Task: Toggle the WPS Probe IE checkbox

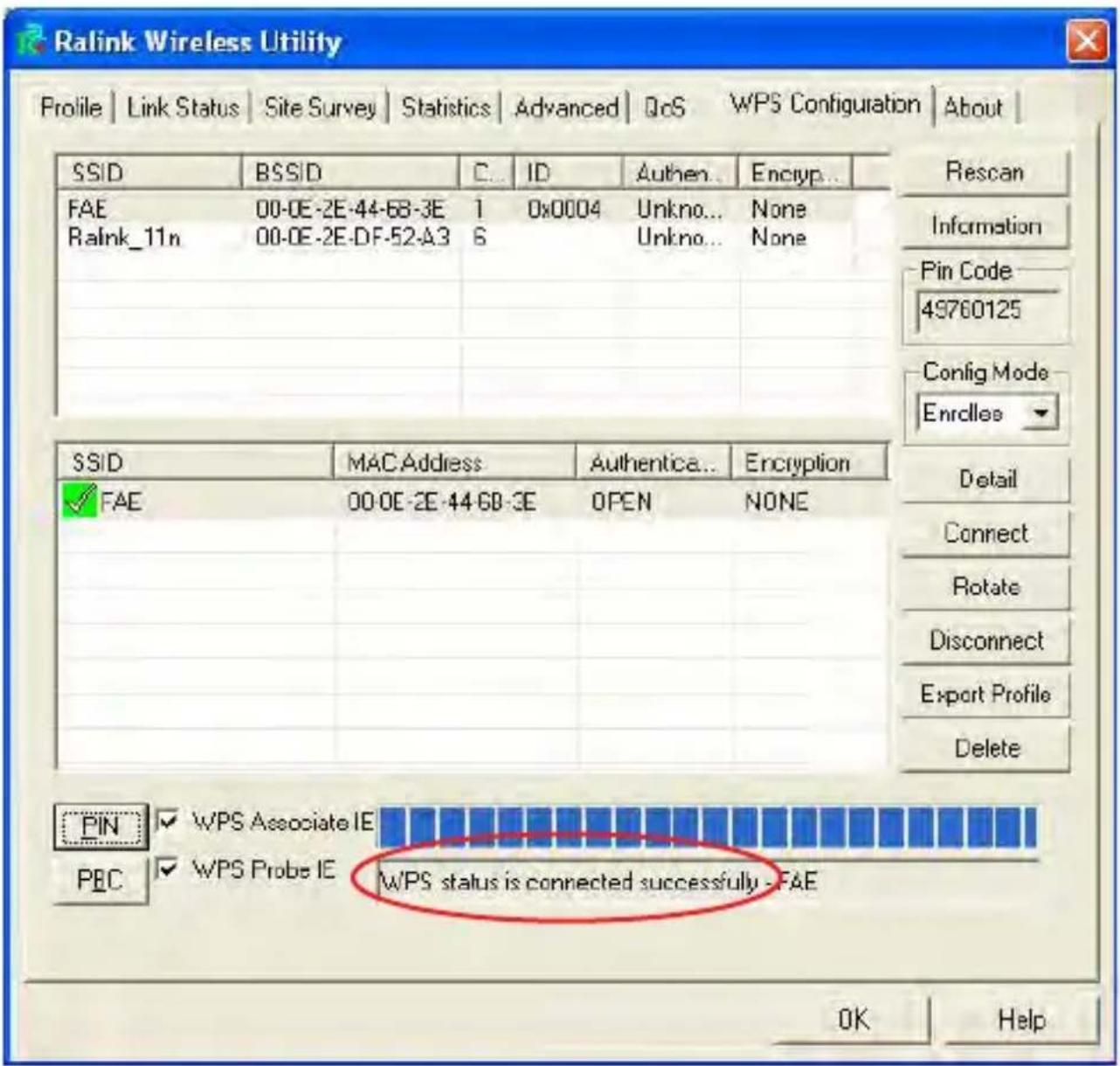Action: click(x=167, y=869)
